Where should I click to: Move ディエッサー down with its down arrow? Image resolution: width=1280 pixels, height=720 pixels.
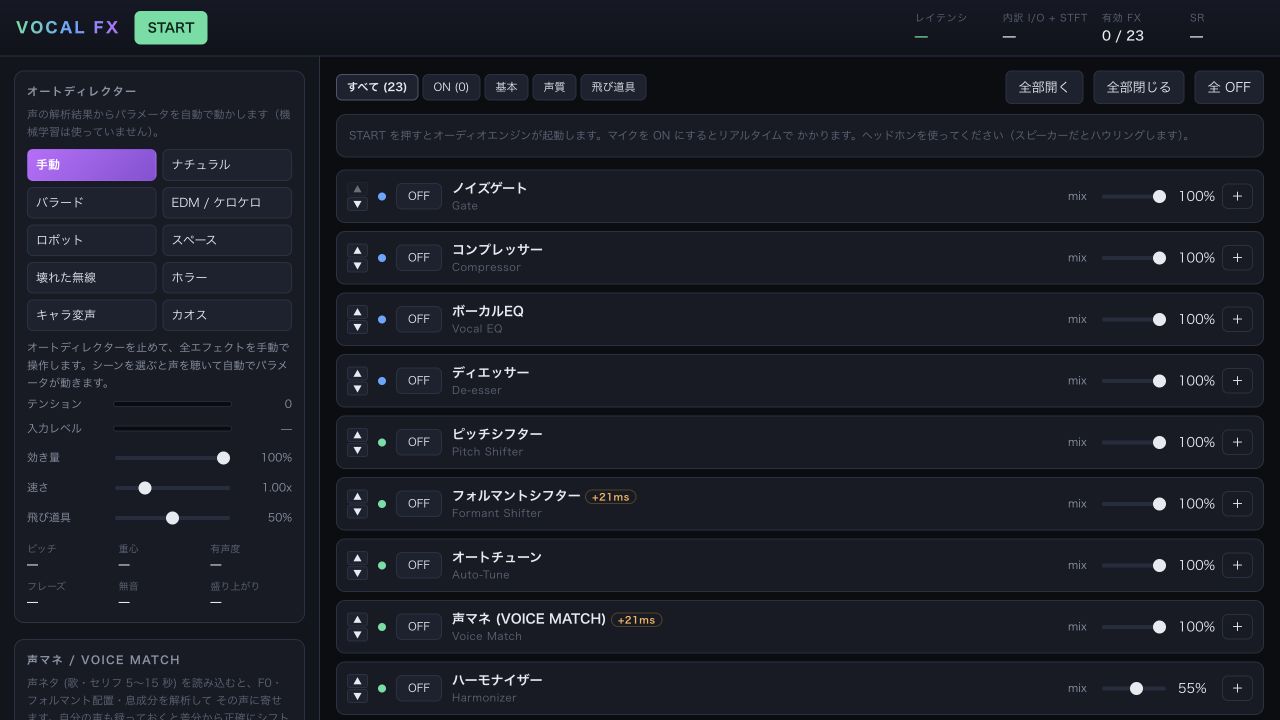coord(357,389)
